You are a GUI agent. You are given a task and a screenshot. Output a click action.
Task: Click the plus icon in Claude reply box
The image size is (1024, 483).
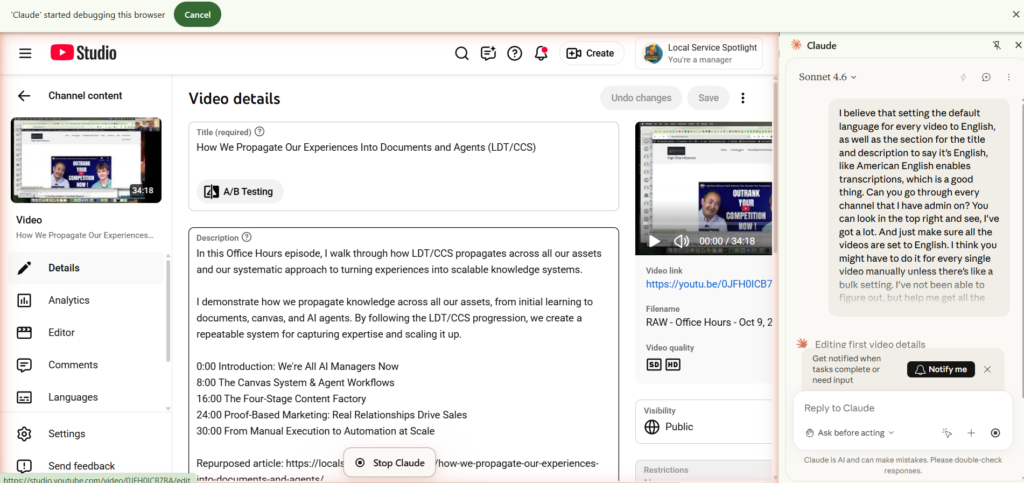tap(971, 433)
